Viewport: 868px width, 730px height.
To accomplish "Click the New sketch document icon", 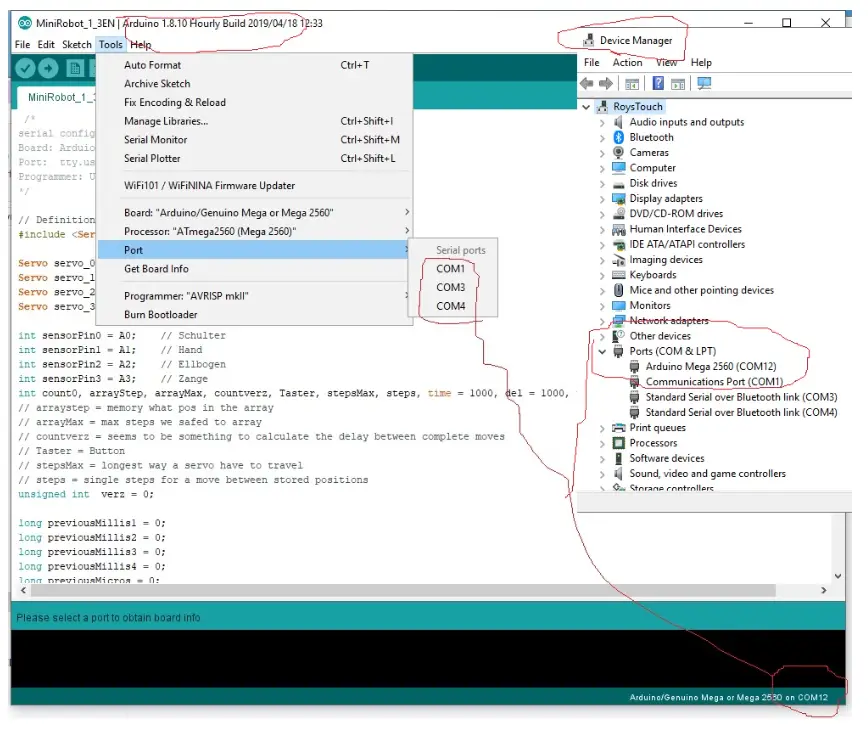I will pyautogui.click(x=75, y=68).
